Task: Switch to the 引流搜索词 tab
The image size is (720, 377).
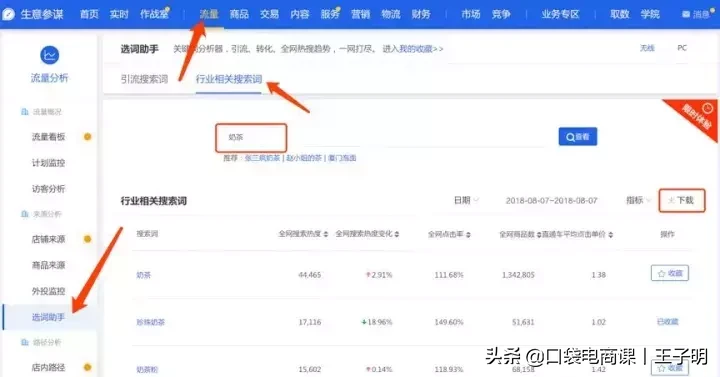Action: coord(144,79)
